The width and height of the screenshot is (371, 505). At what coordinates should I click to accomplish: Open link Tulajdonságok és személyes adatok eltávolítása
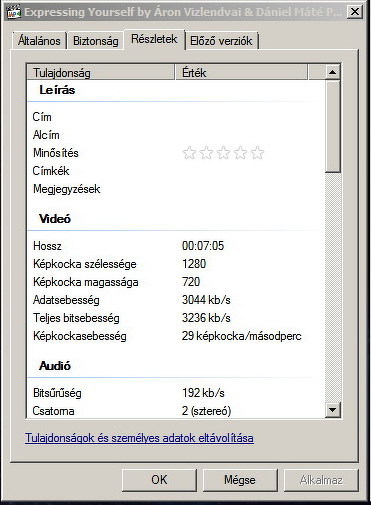pyautogui.click(x=139, y=438)
